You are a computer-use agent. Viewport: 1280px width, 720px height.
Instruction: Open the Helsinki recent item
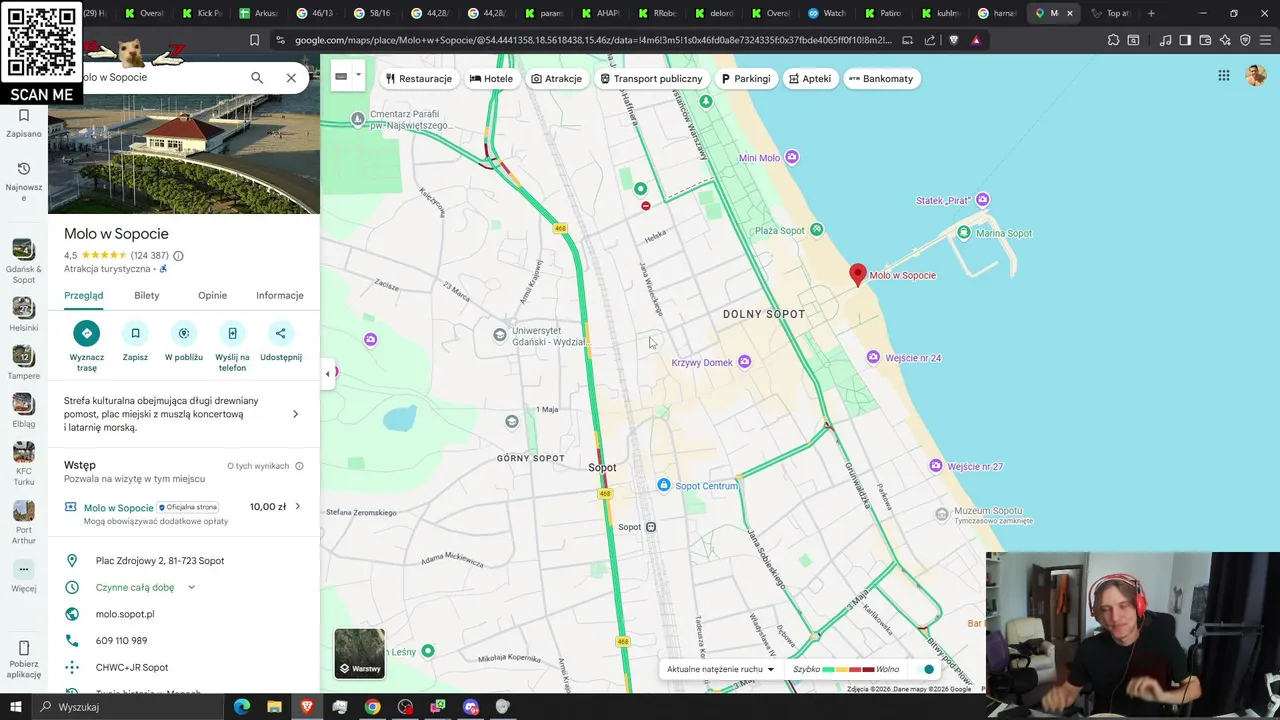click(x=24, y=314)
